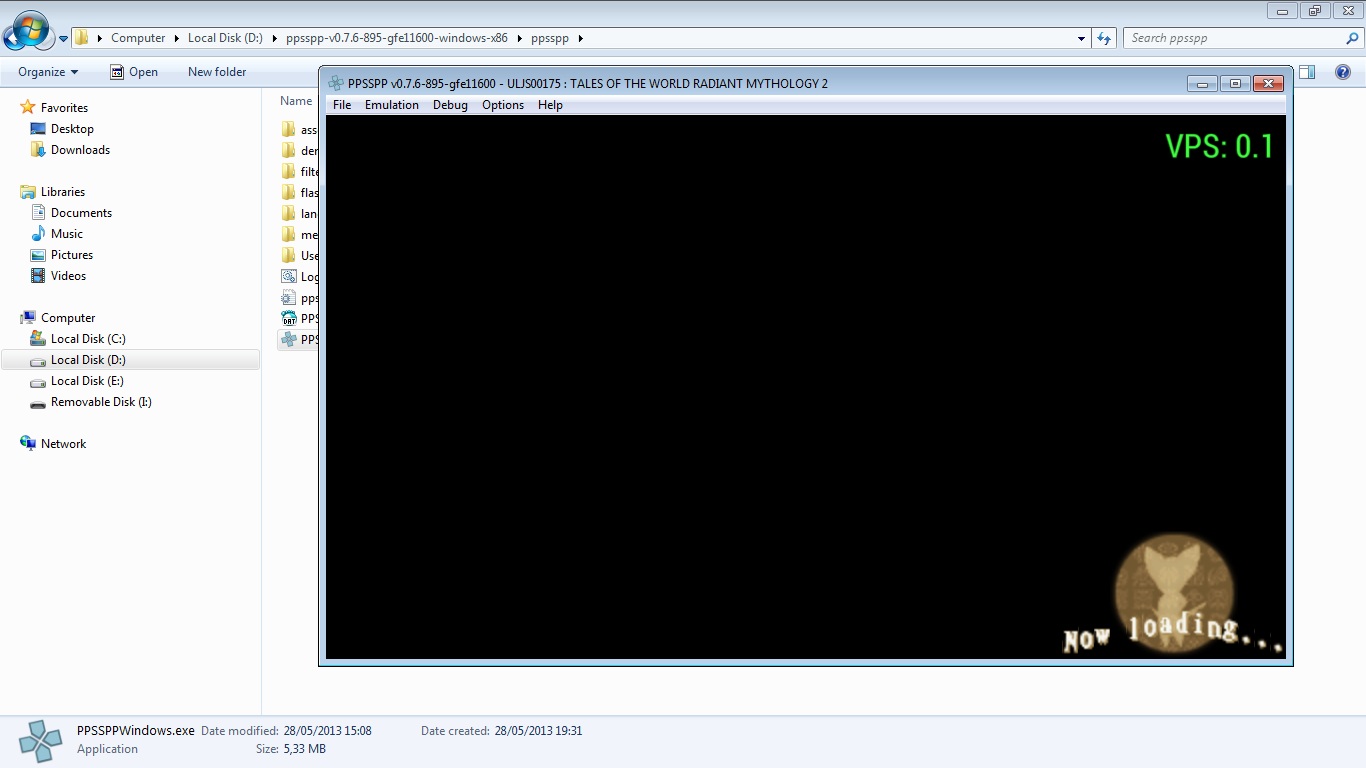Click the New folder button
This screenshot has height=768, width=1366.
217,72
